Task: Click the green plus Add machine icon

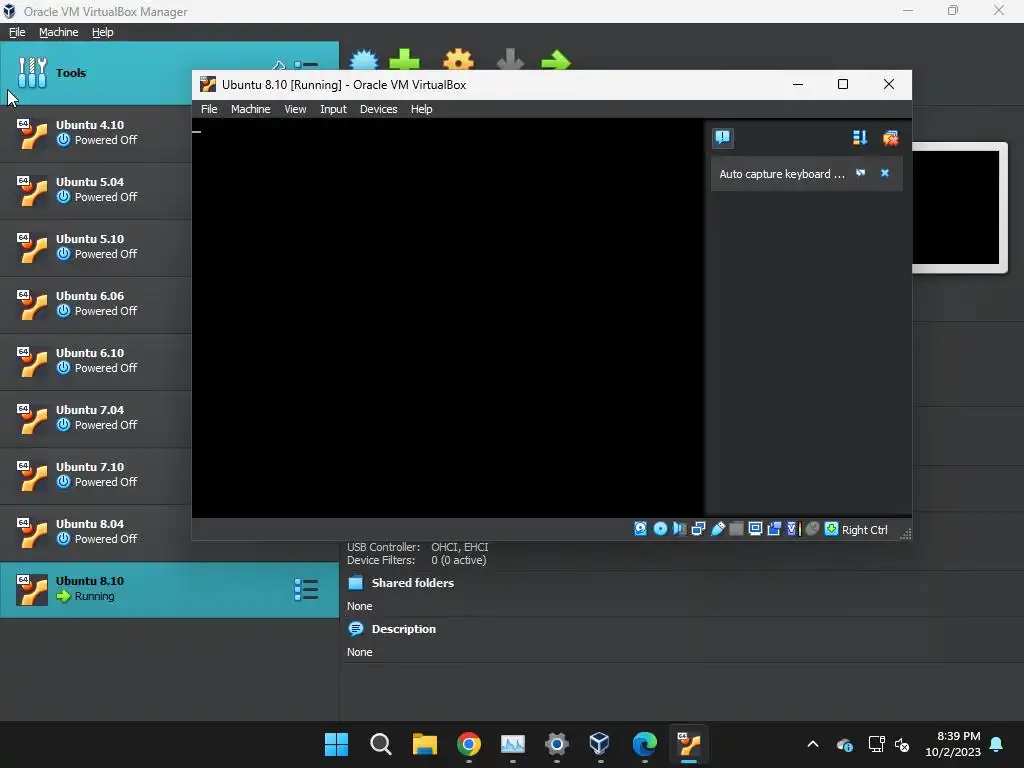Action: click(405, 60)
